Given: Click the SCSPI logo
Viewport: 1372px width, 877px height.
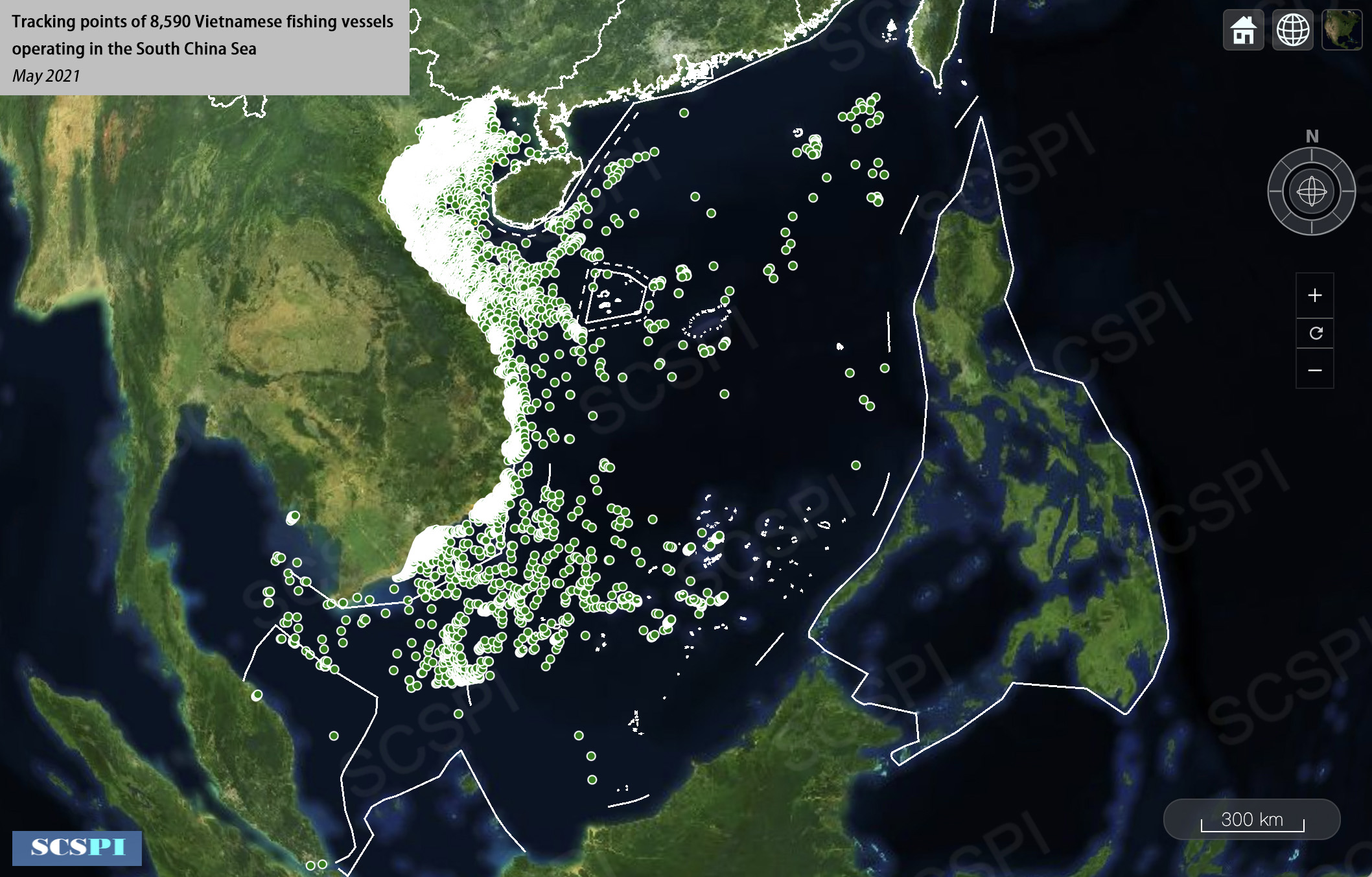Looking at the screenshot, I should coord(77,847).
